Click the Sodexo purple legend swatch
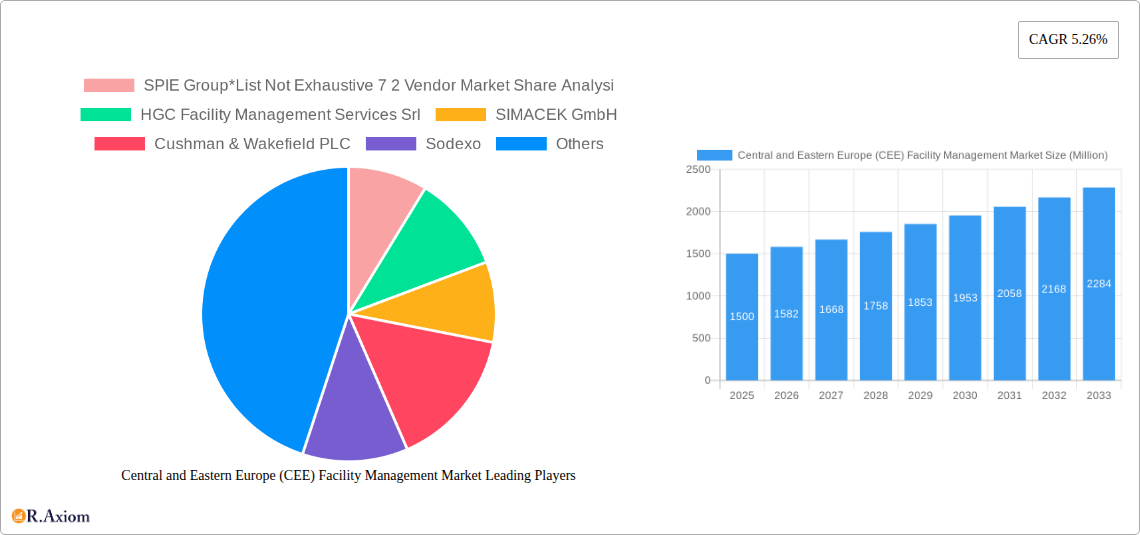Viewport: 1140px width, 535px height. 391,144
